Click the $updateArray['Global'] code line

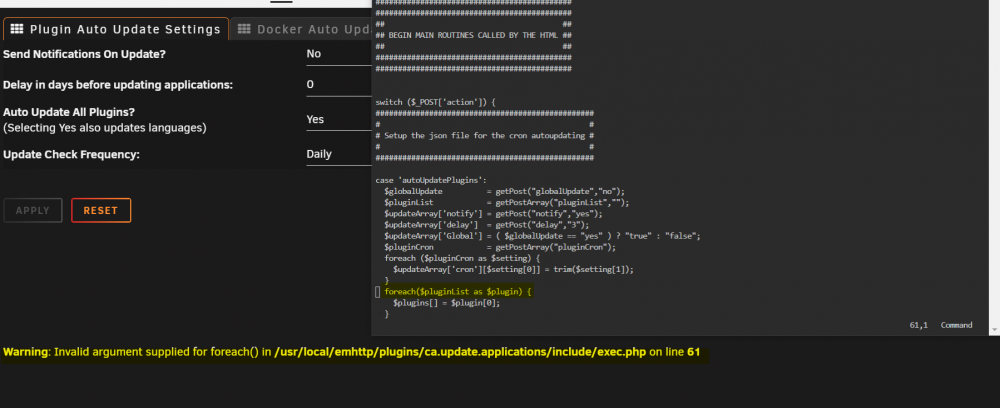point(542,236)
